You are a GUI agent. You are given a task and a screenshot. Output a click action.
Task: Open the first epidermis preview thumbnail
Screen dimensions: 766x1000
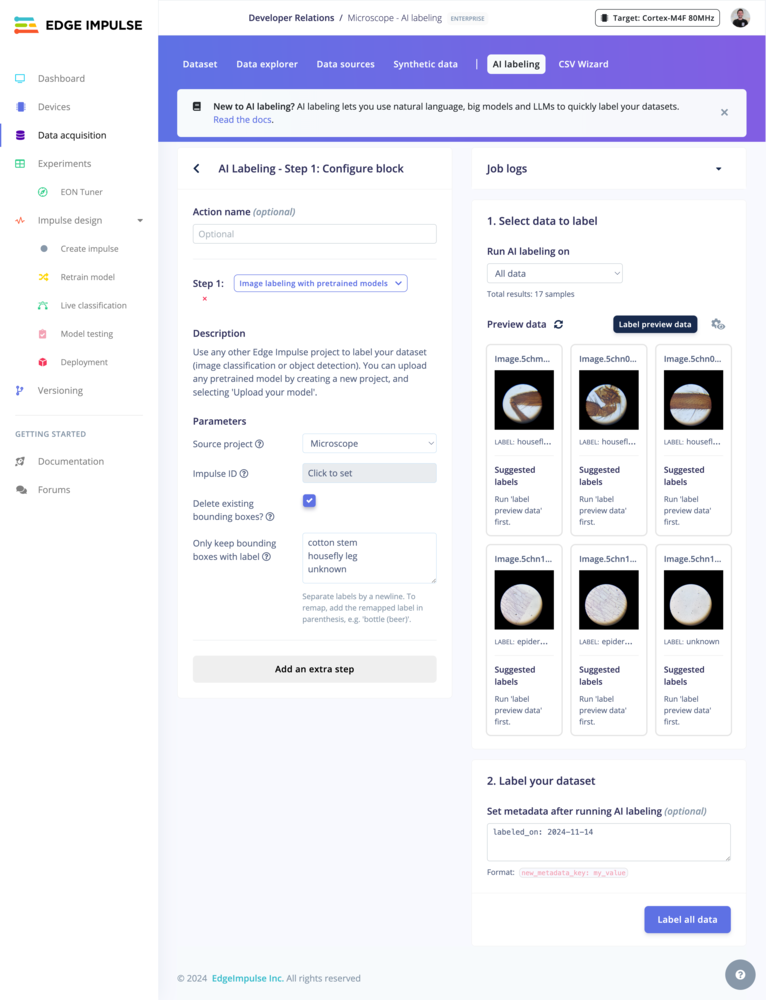point(524,600)
